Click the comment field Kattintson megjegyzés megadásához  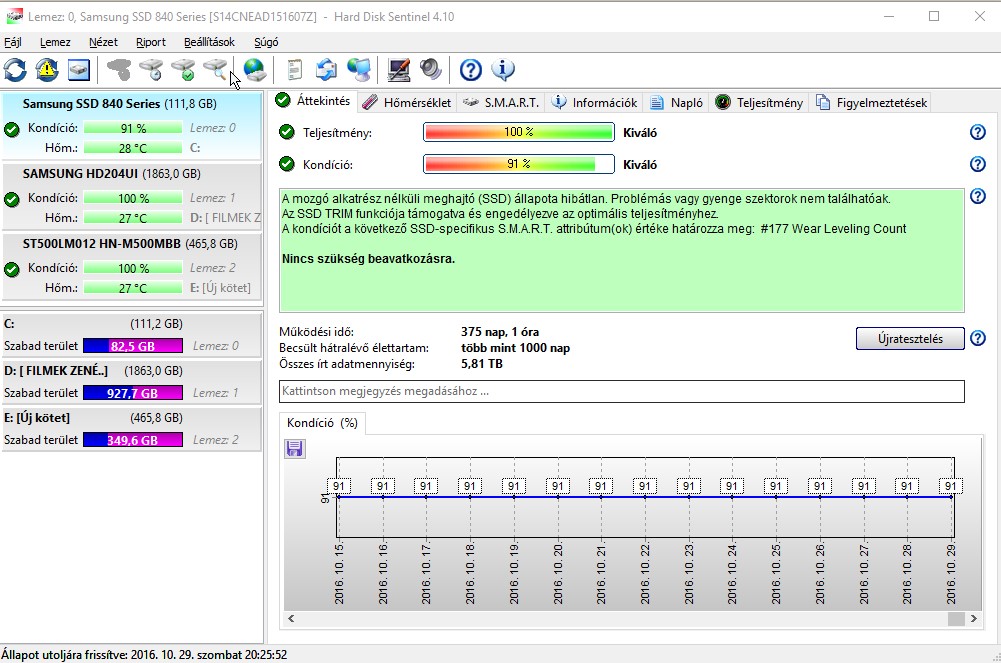622,391
